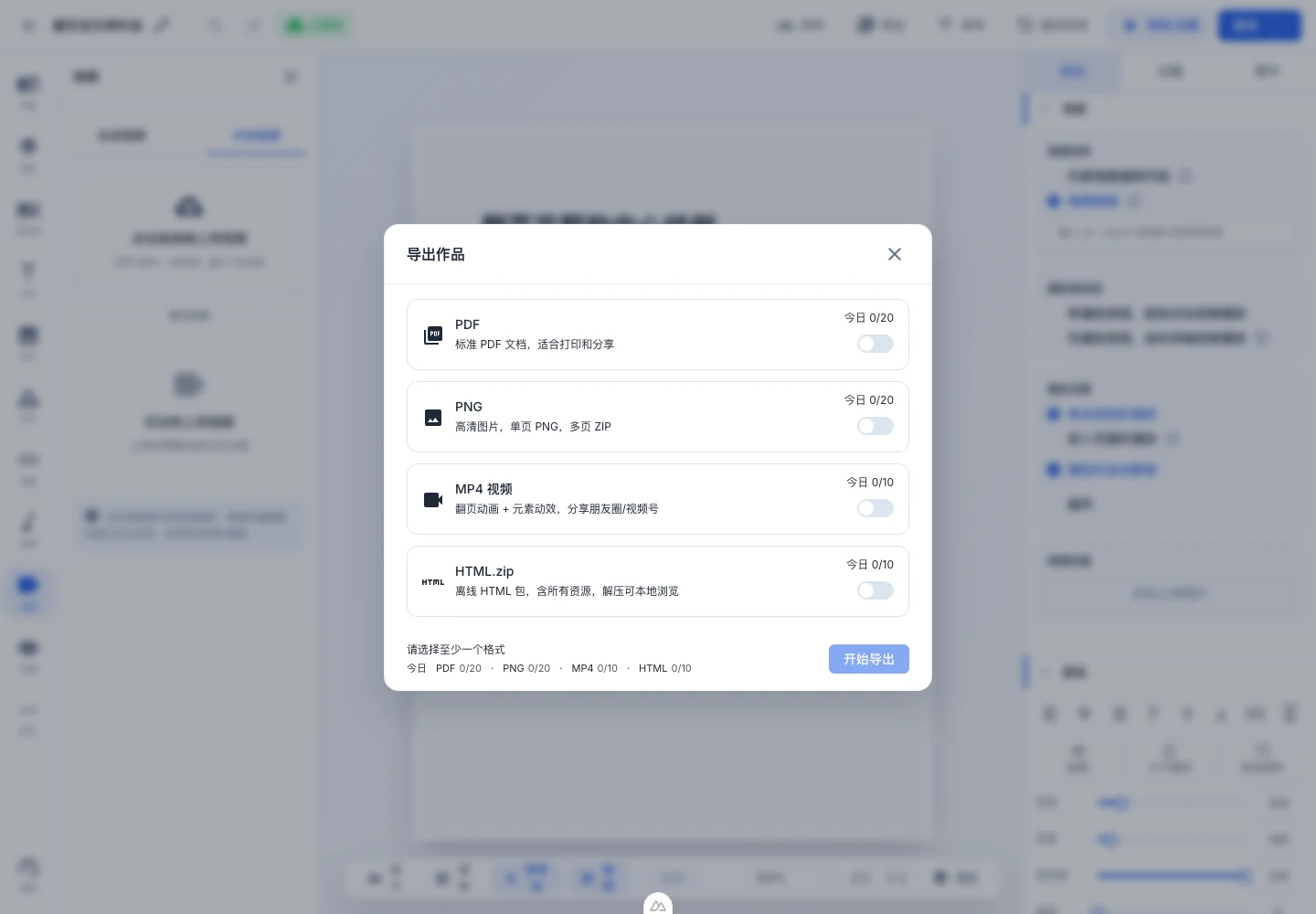Click MP4 row quota 今日 0/10

pyautogui.click(x=870, y=483)
